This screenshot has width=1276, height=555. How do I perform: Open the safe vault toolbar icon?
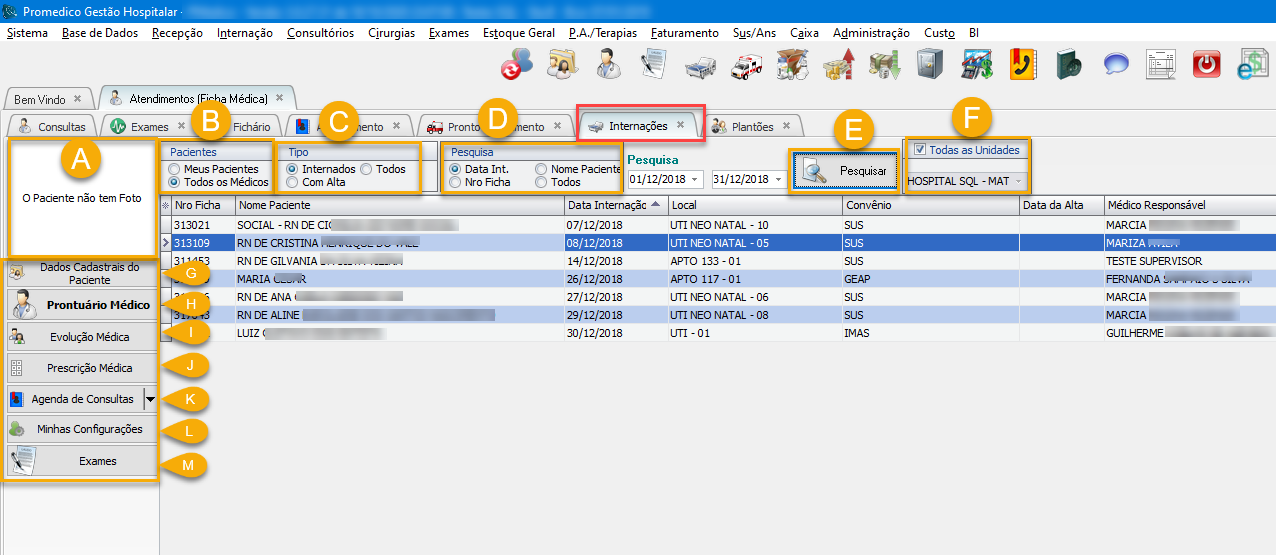(930, 65)
